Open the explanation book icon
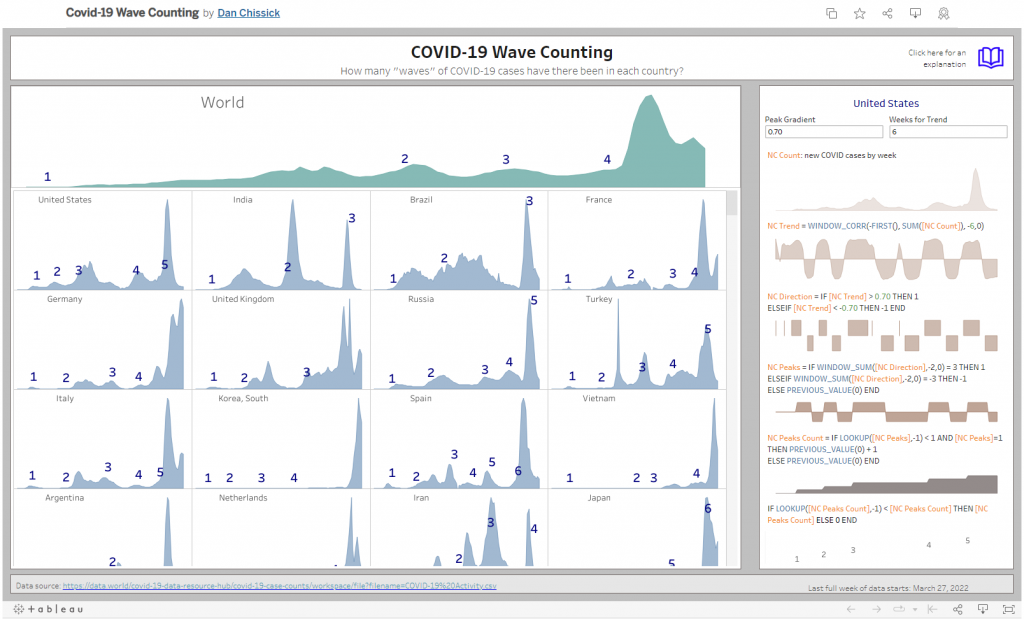Image resolution: width=1024 pixels, height=619 pixels. 990,57
